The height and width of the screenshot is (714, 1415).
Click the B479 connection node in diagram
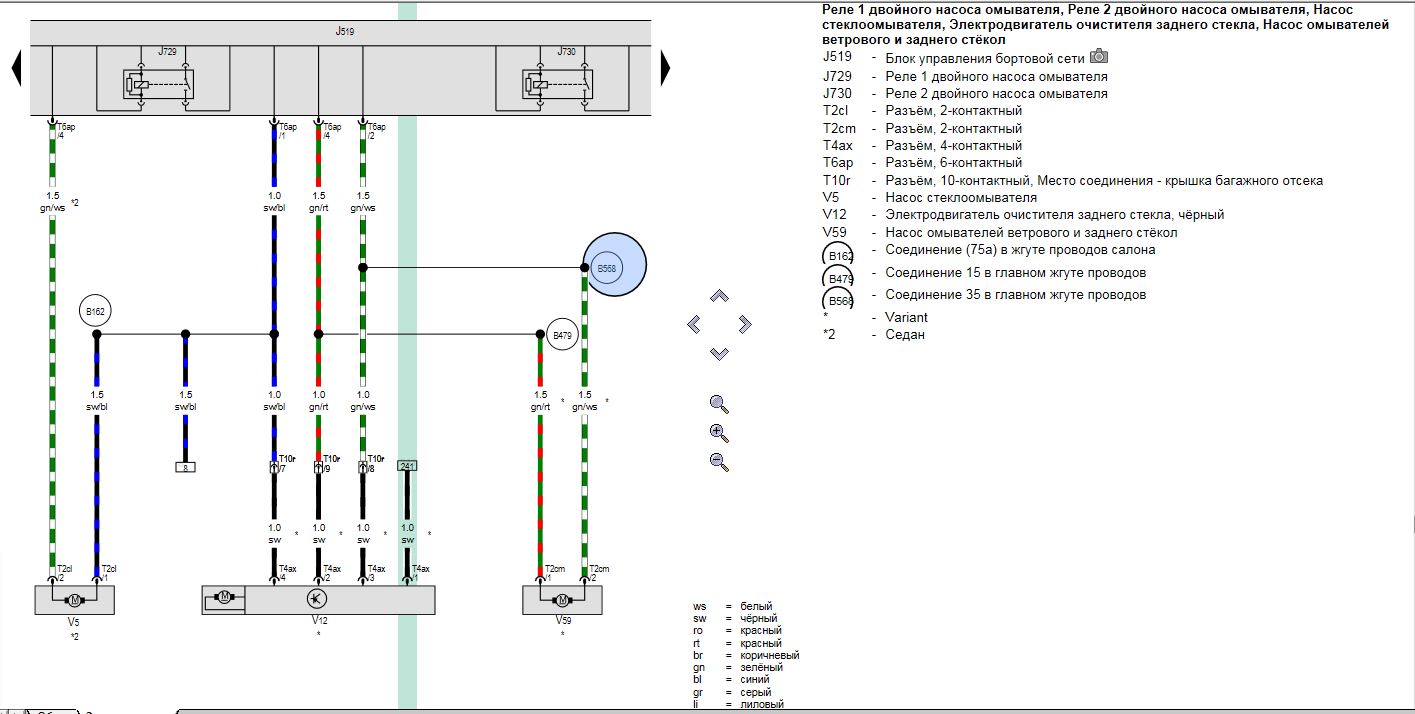point(562,336)
